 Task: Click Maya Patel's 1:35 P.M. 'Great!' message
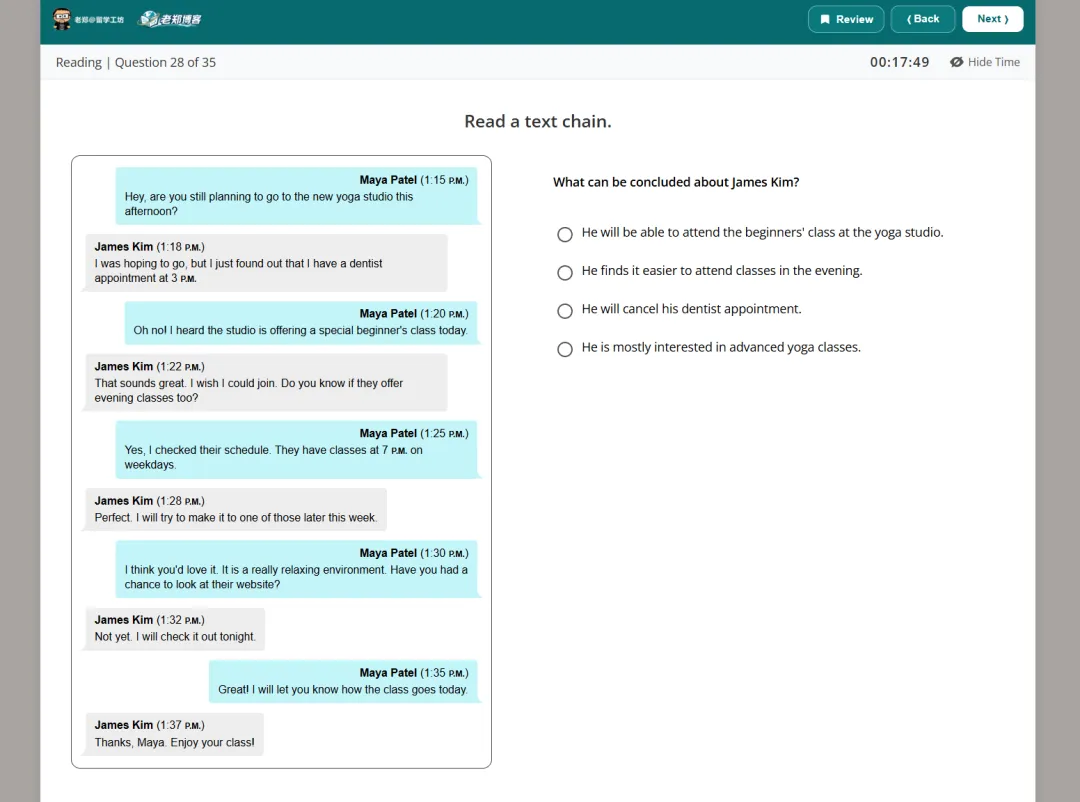coord(343,681)
